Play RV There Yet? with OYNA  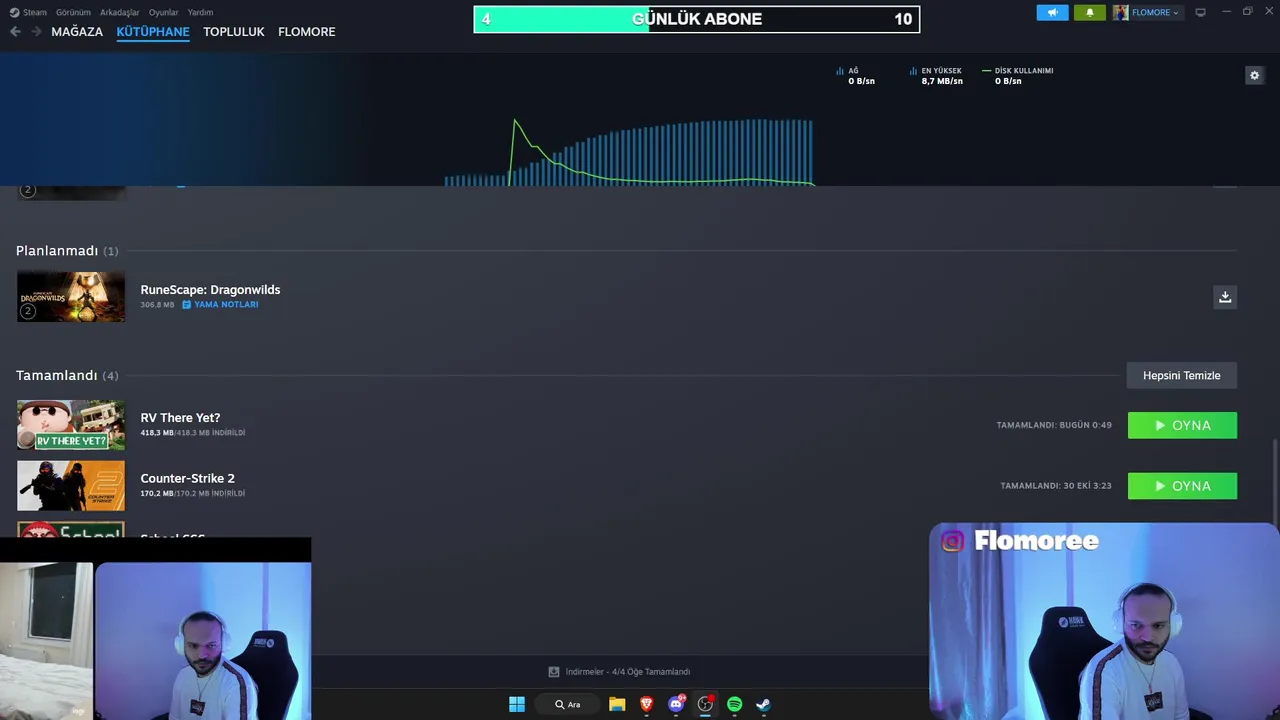tap(1182, 425)
